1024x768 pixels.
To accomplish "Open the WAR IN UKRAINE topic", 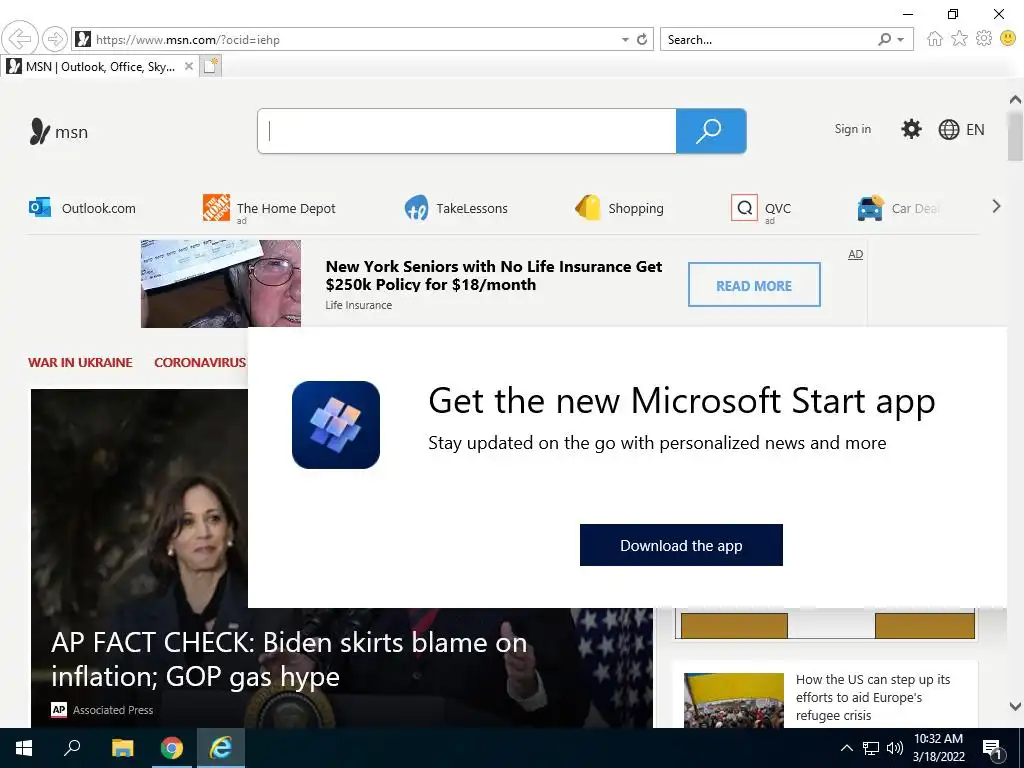I will point(80,362).
